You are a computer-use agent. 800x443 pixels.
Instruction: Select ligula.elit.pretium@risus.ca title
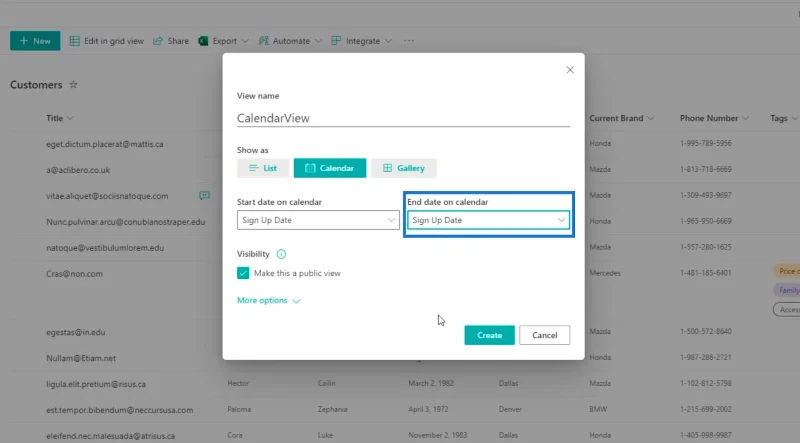point(96,384)
